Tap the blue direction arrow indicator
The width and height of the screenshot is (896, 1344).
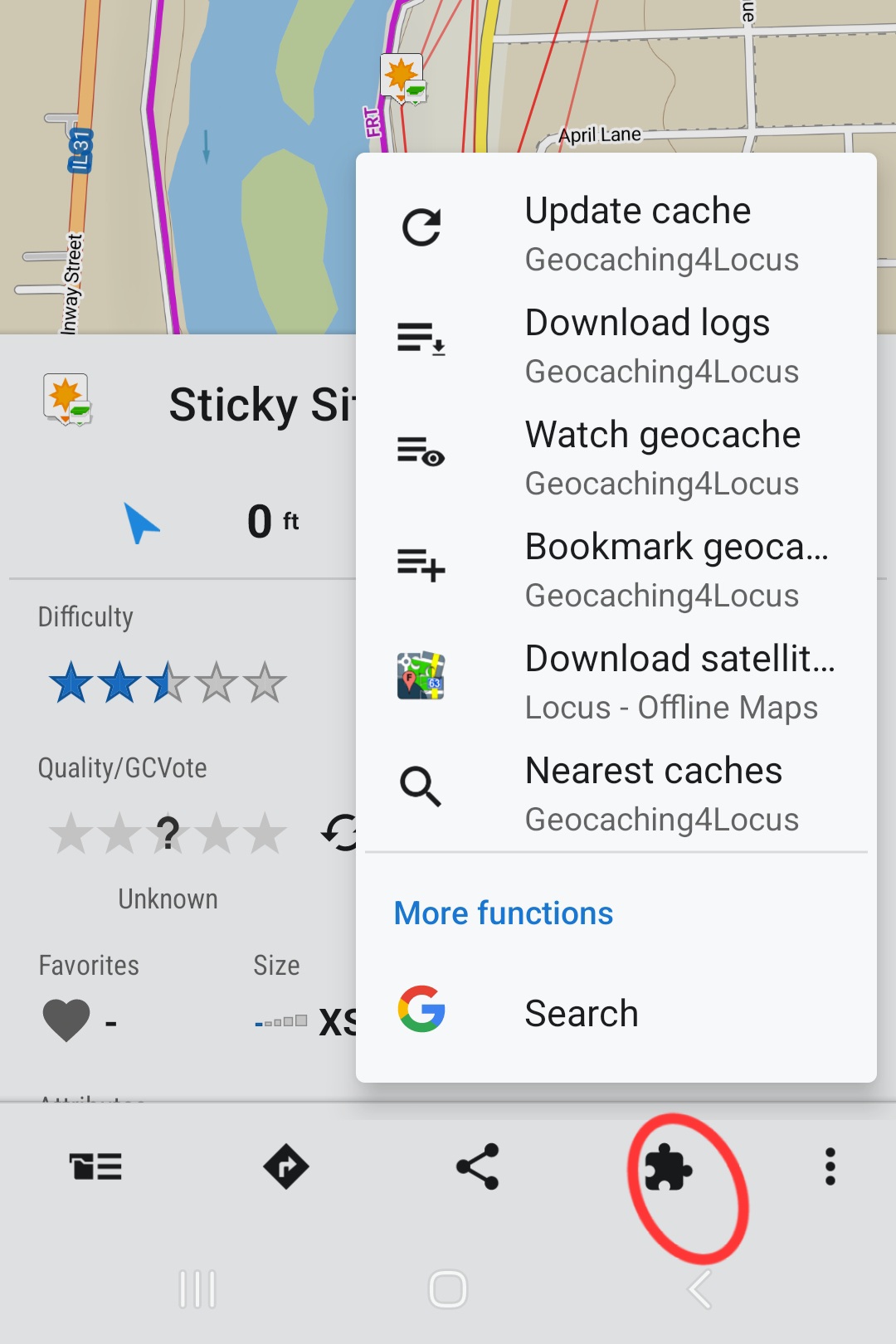click(x=140, y=523)
